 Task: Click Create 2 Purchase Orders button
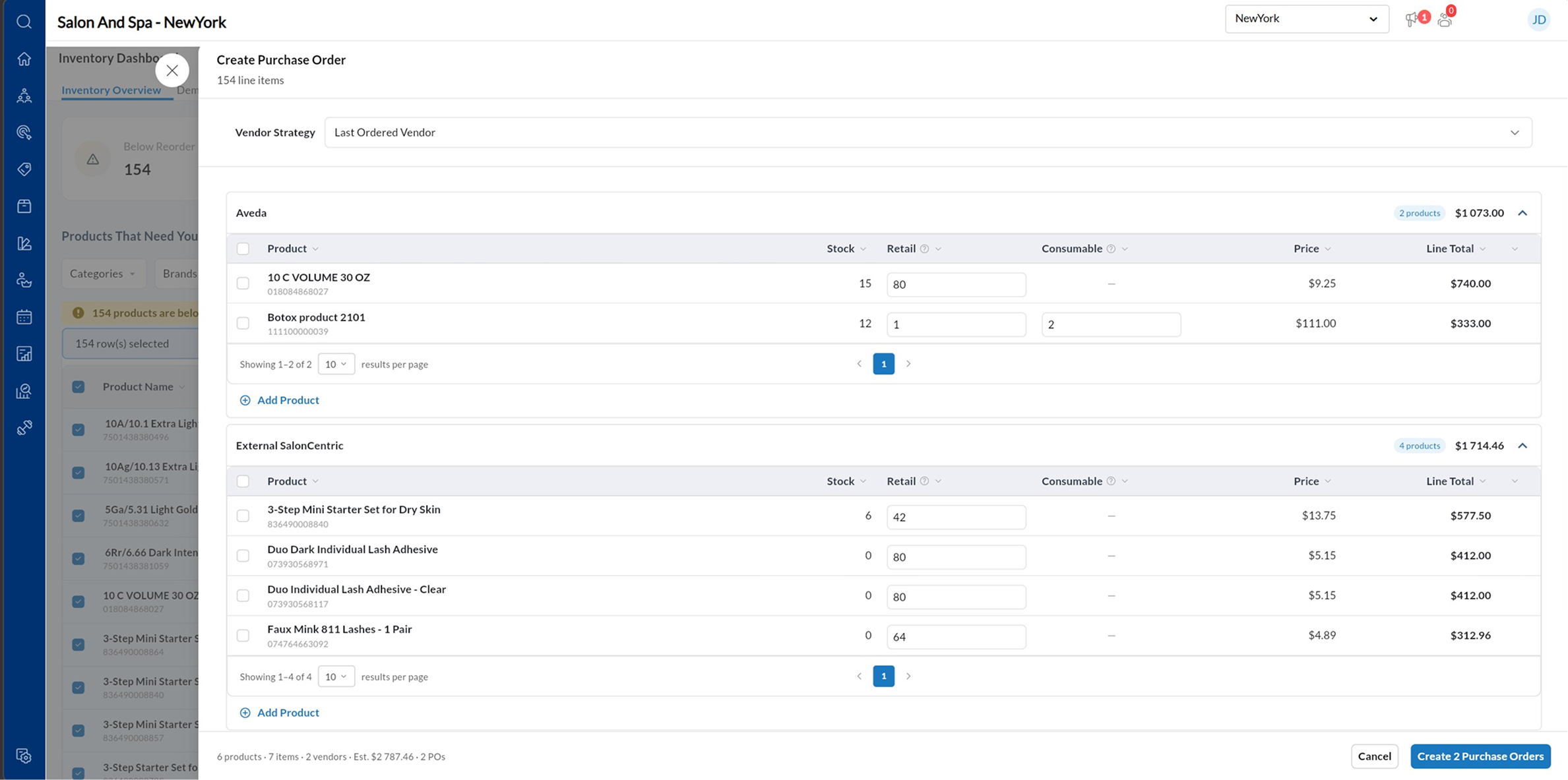1480,756
